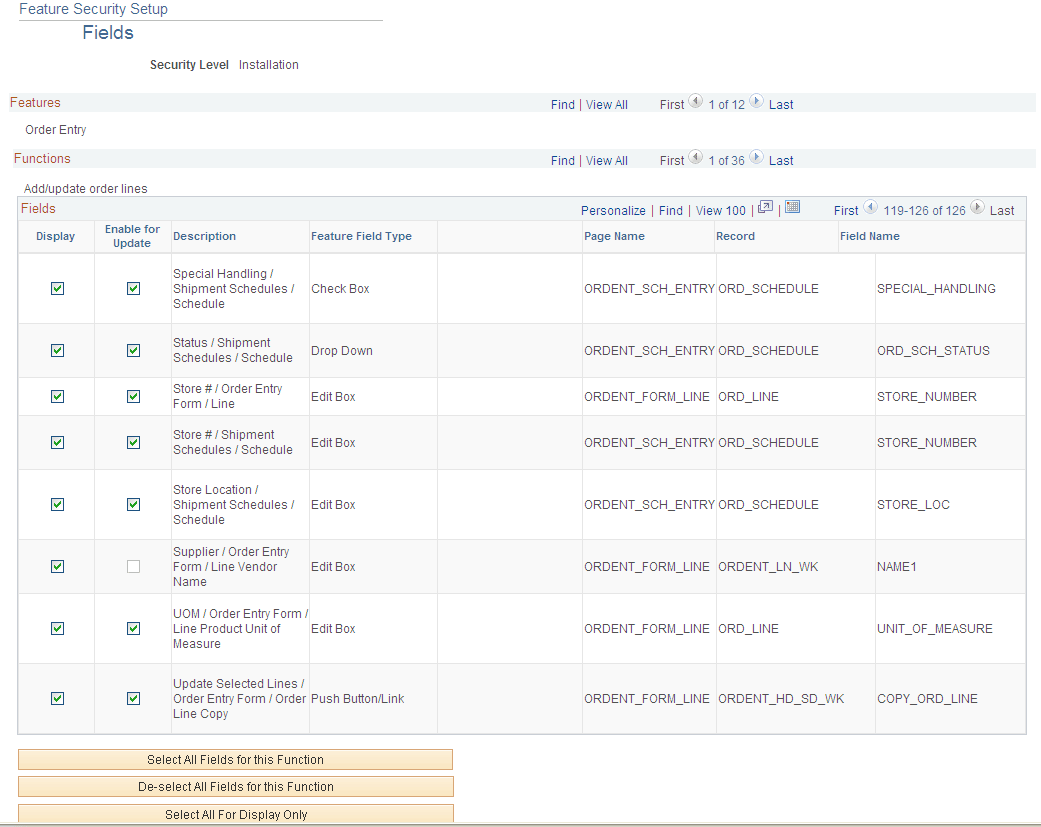Jump to Last feature

click(x=781, y=105)
